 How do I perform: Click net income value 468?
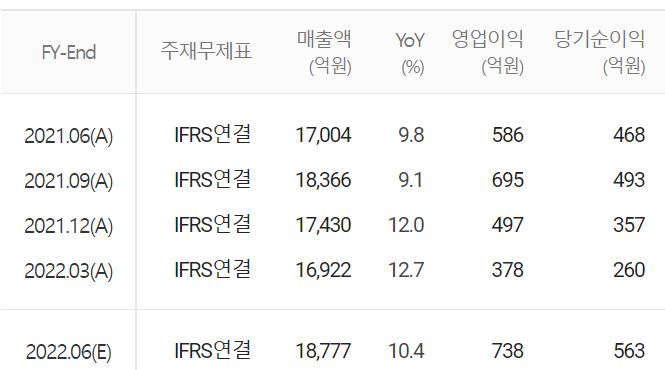point(629,135)
